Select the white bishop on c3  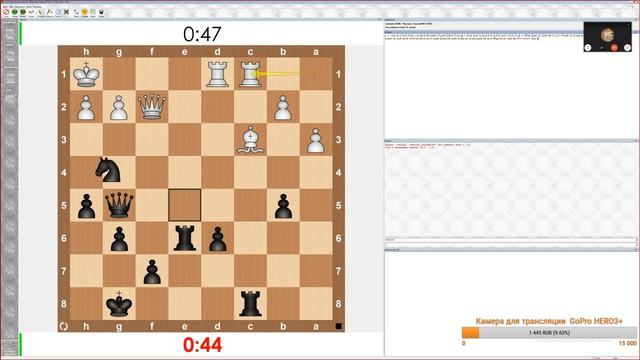point(250,140)
